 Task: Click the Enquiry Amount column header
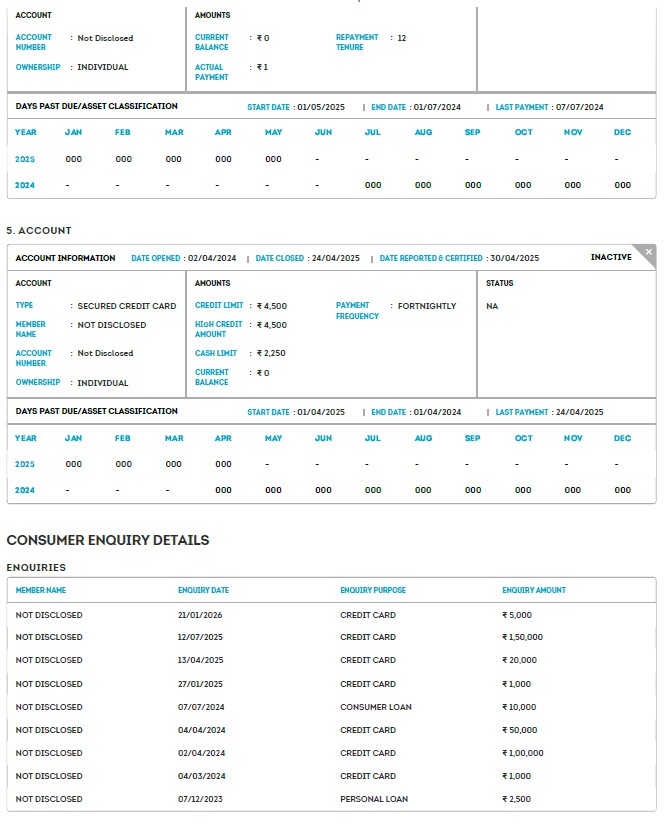point(534,590)
